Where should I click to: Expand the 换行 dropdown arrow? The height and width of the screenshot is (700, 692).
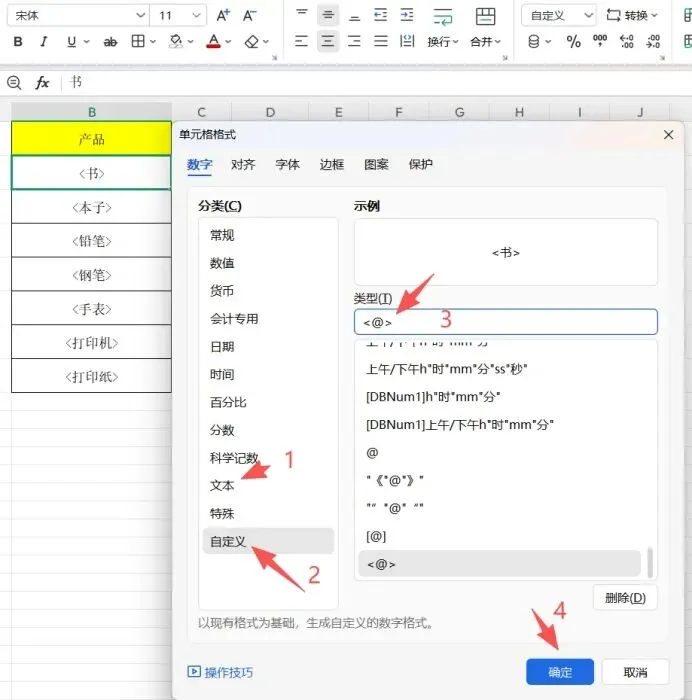click(x=455, y=42)
